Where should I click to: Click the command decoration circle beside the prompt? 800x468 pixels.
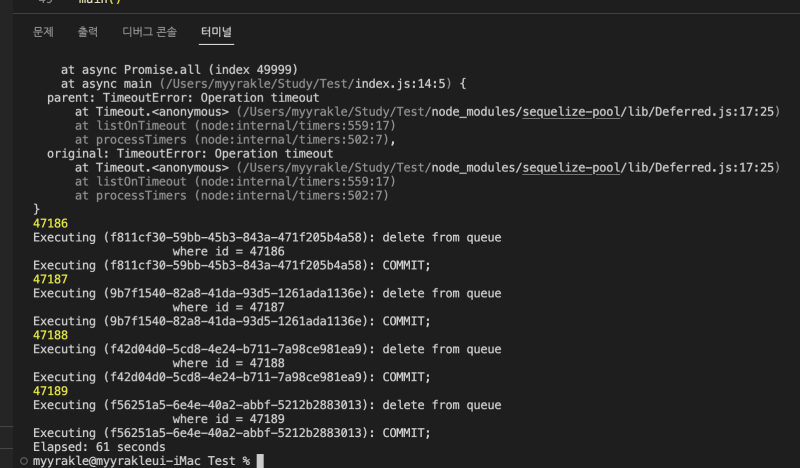pos(23,461)
